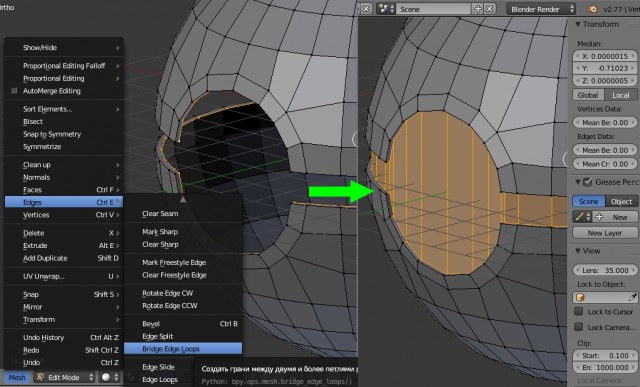The image size is (640, 387).
Task: Click the Median Z value field
Action: 605,80
